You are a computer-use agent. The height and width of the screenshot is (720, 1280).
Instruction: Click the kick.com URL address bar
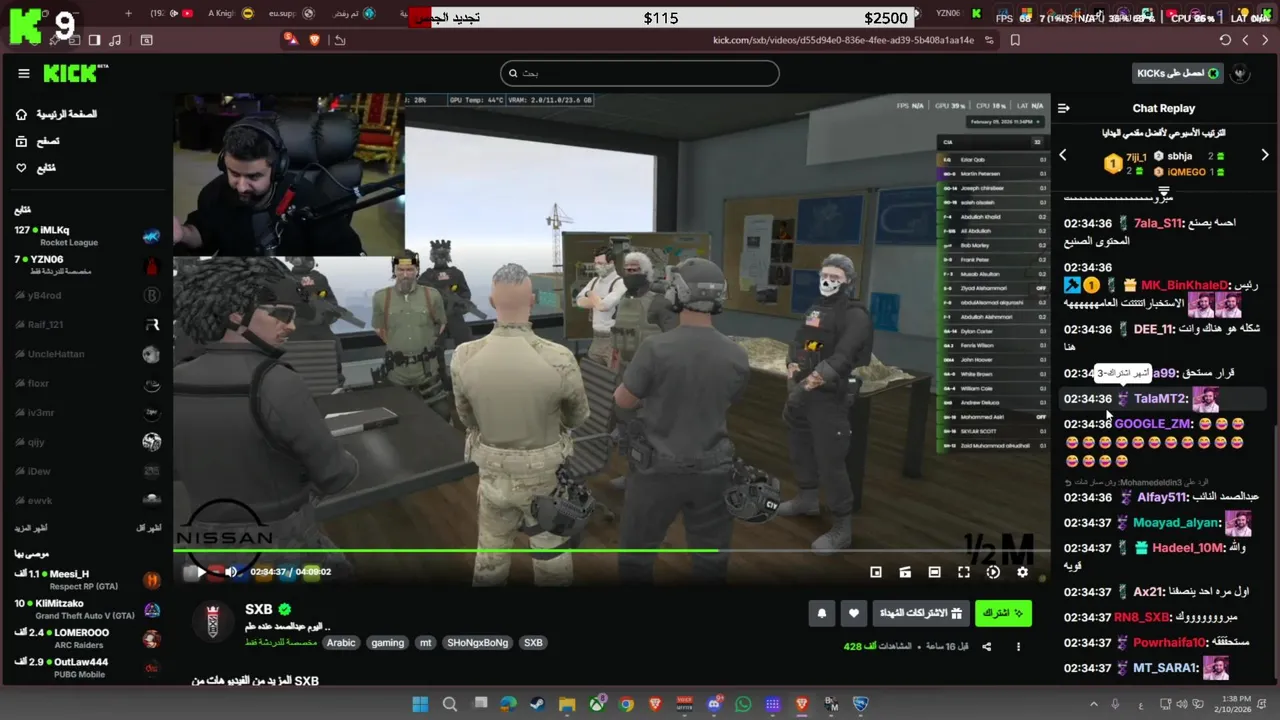pyautogui.click(x=843, y=40)
